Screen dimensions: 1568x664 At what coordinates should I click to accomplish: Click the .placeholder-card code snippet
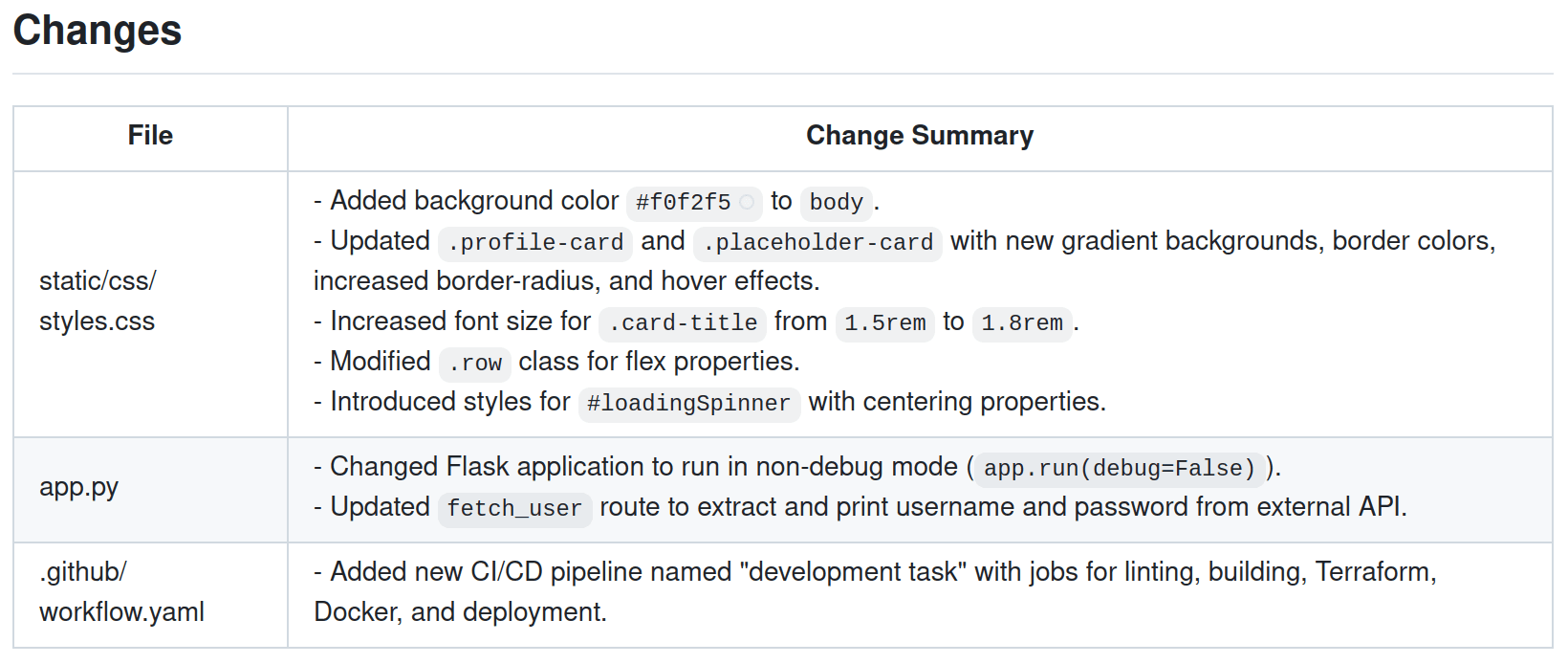tap(817, 243)
